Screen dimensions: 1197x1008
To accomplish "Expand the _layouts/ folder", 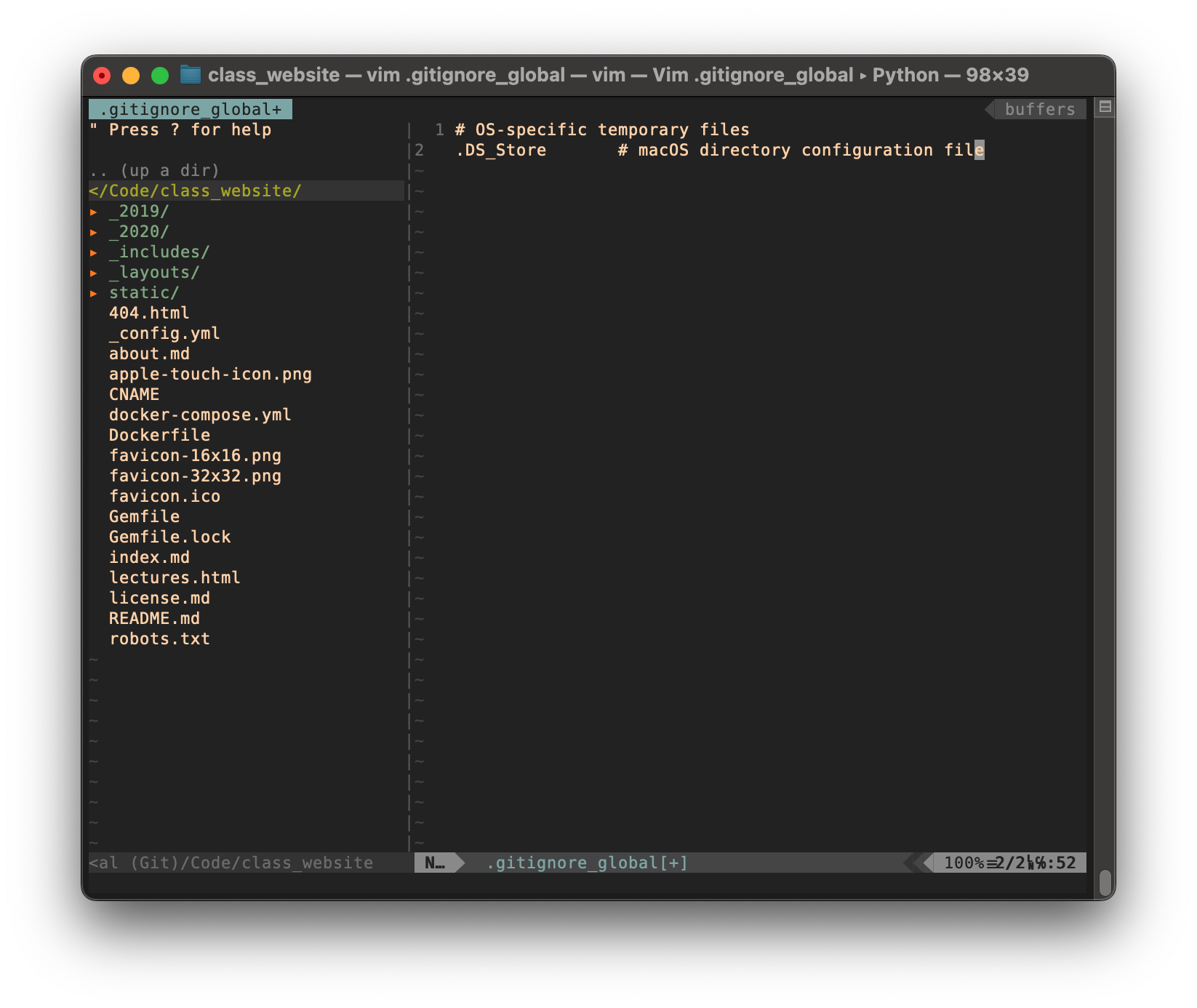I will pos(154,272).
